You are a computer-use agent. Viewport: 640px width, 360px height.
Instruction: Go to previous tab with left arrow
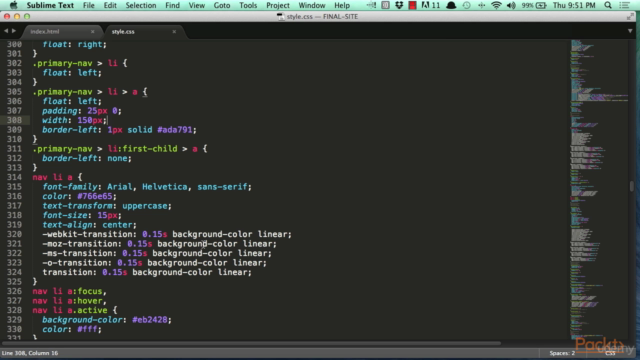pos(6,31)
